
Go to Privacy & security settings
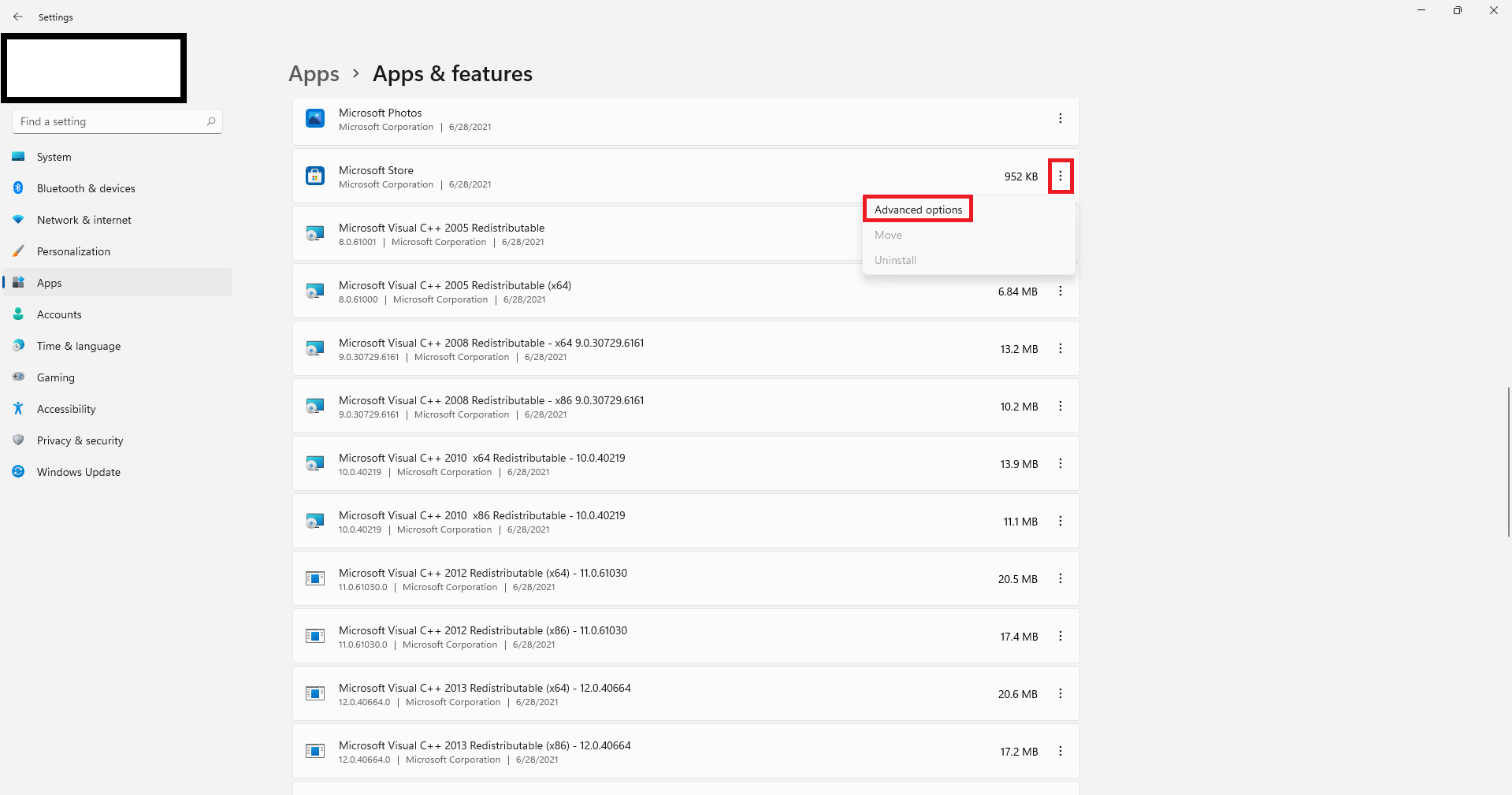(x=80, y=440)
